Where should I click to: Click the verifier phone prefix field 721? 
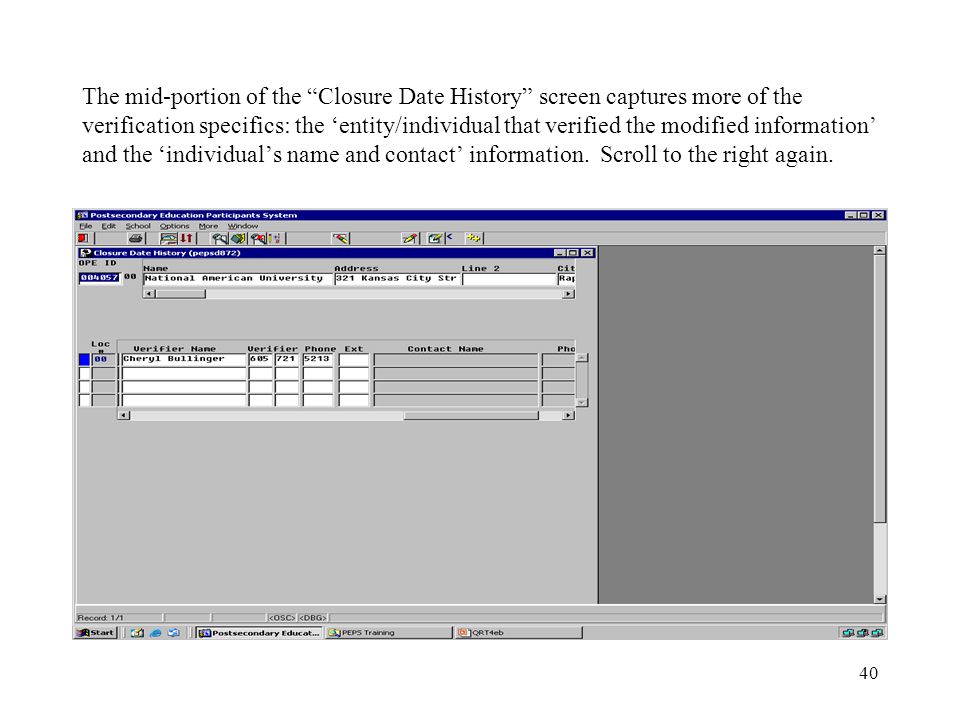(287, 359)
